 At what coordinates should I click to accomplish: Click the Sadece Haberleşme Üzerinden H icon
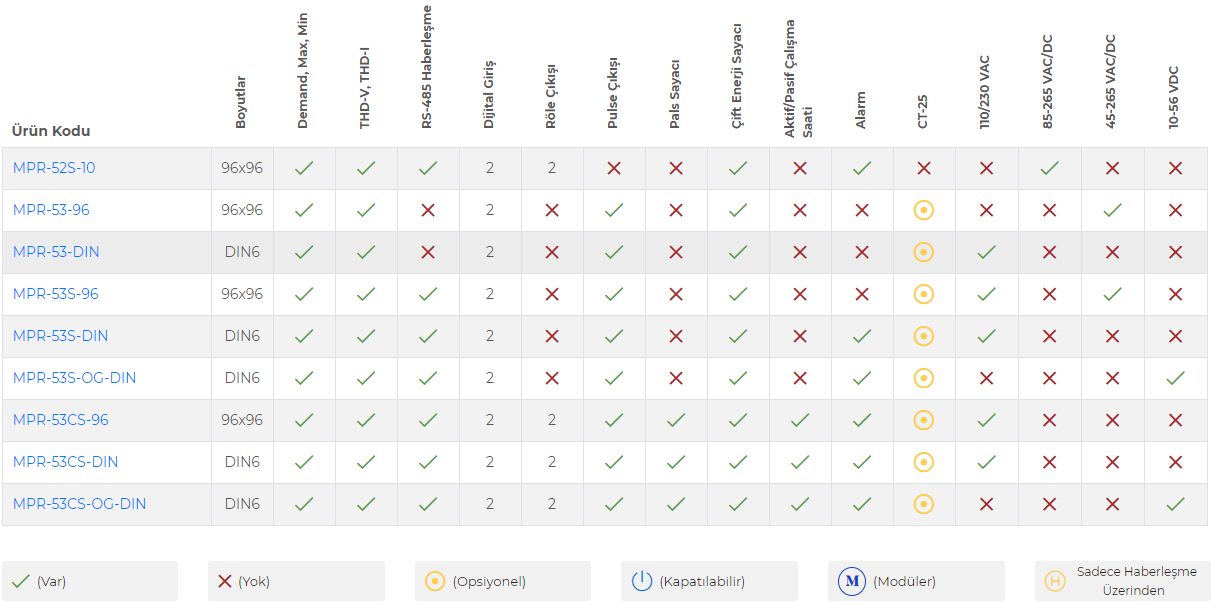click(x=1054, y=581)
